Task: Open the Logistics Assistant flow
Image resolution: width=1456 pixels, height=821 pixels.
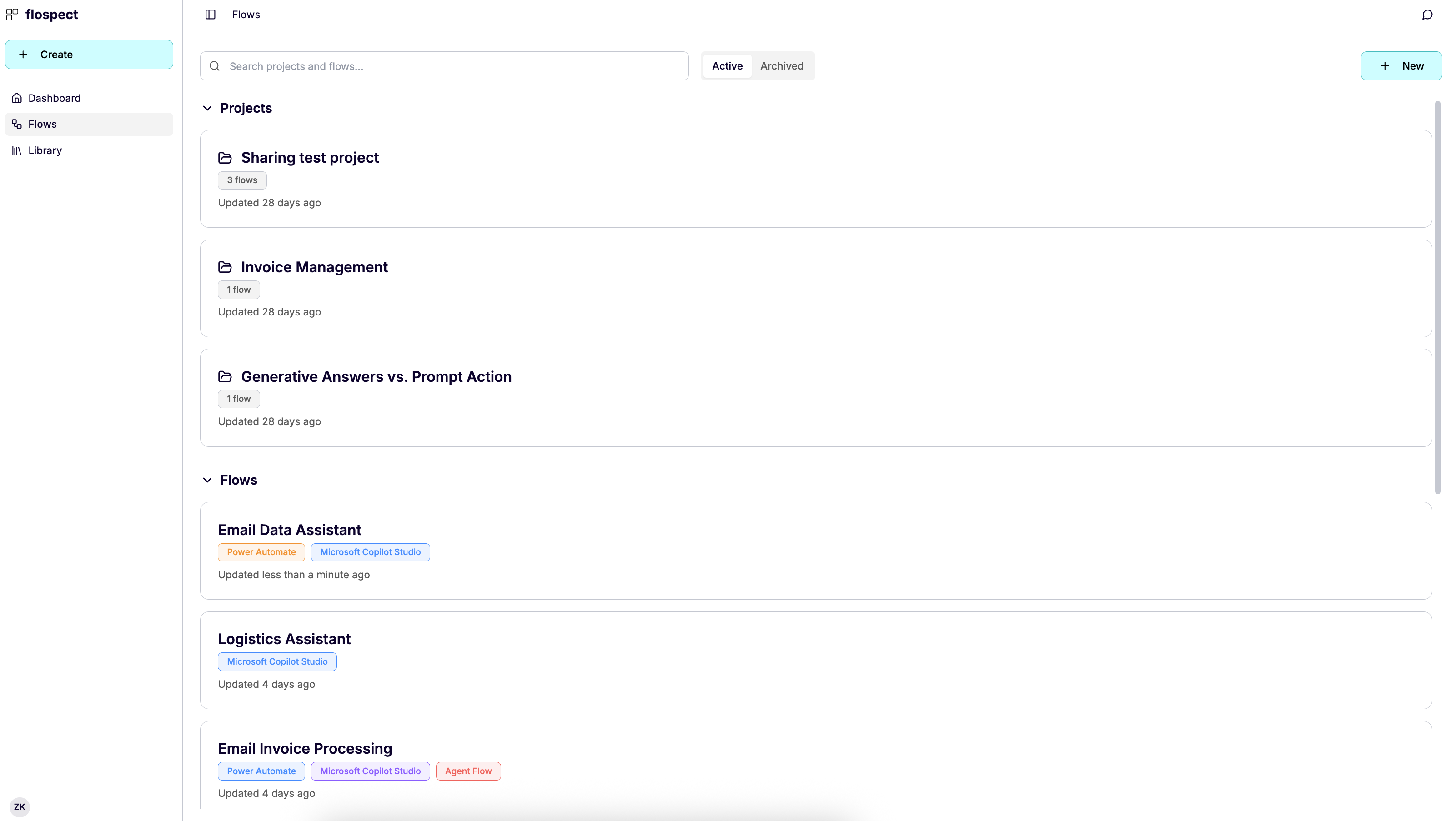Action: (284, 639)
